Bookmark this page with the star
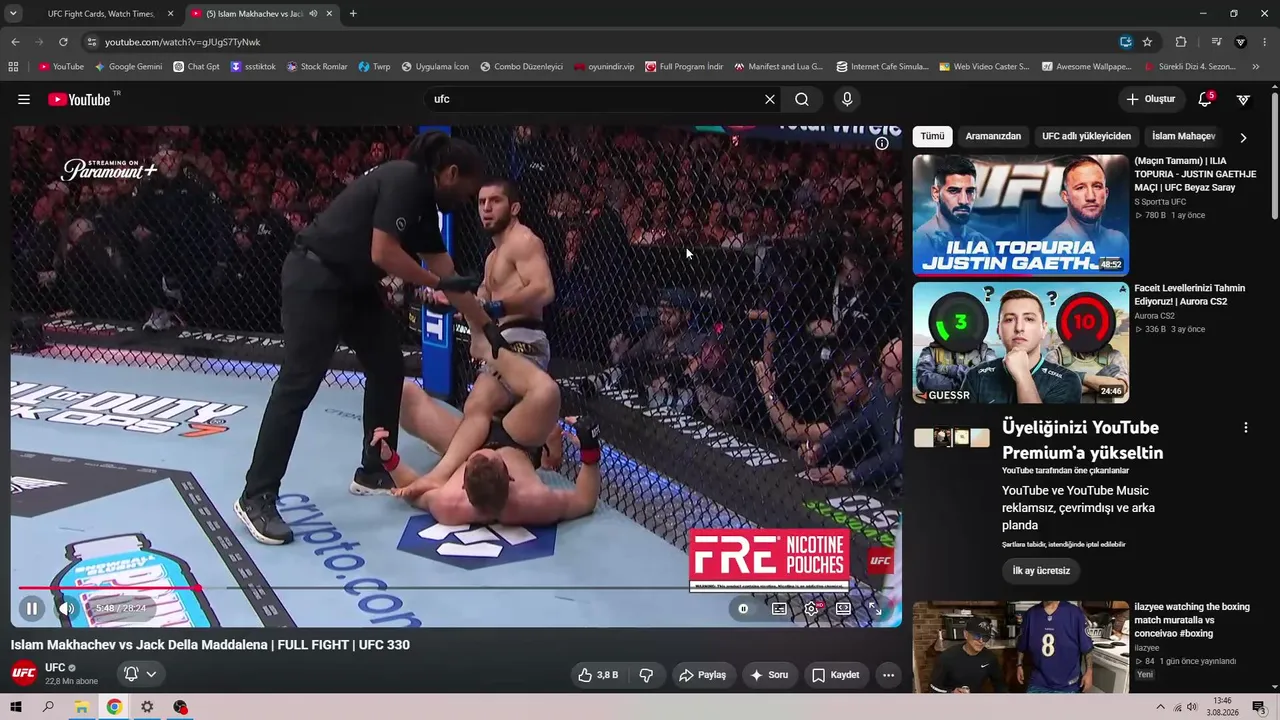Viewport: 1280px width, 720px height. pyautogui.click(x=1147, y=42)
